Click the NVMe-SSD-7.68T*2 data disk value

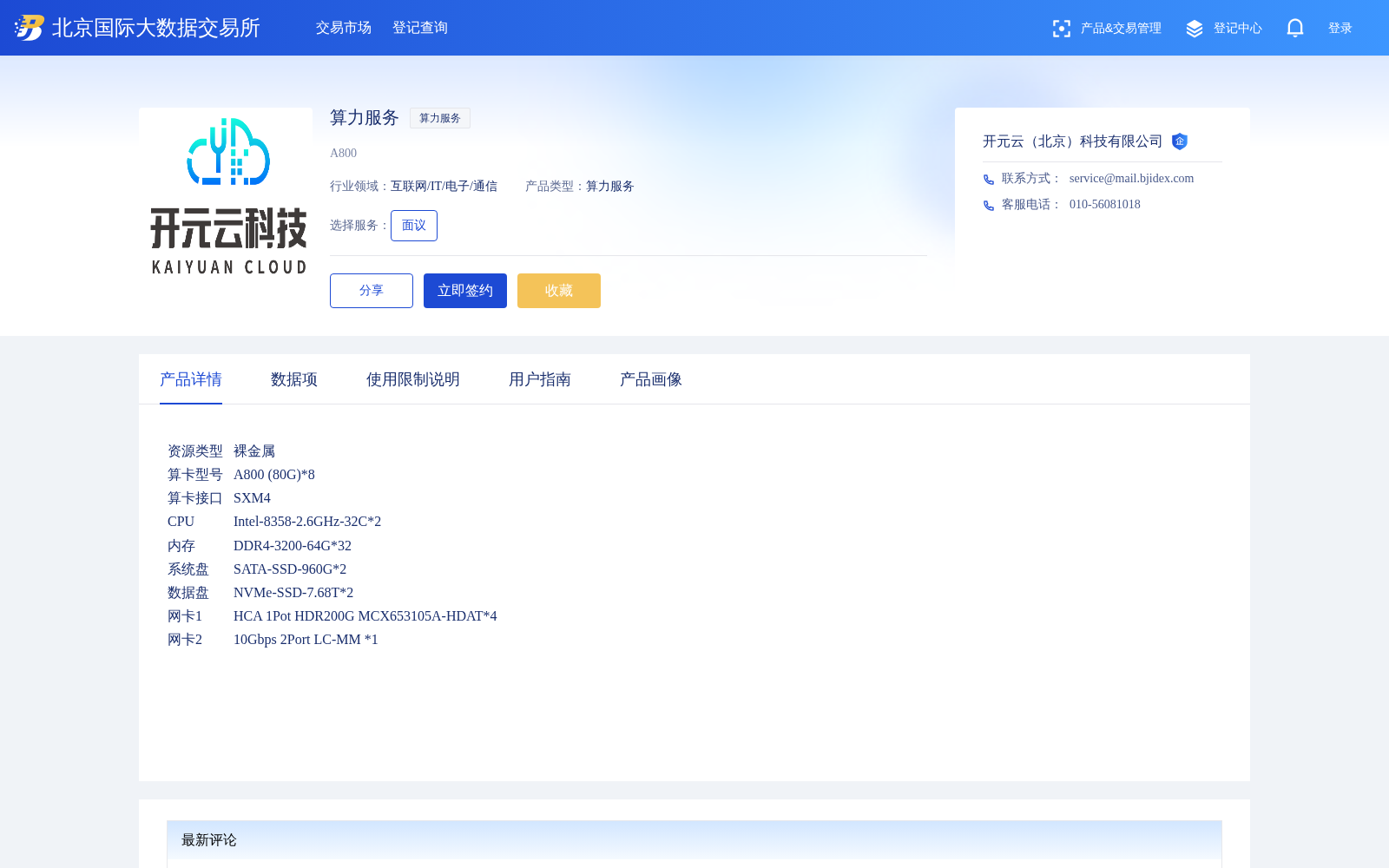[293, 593]
